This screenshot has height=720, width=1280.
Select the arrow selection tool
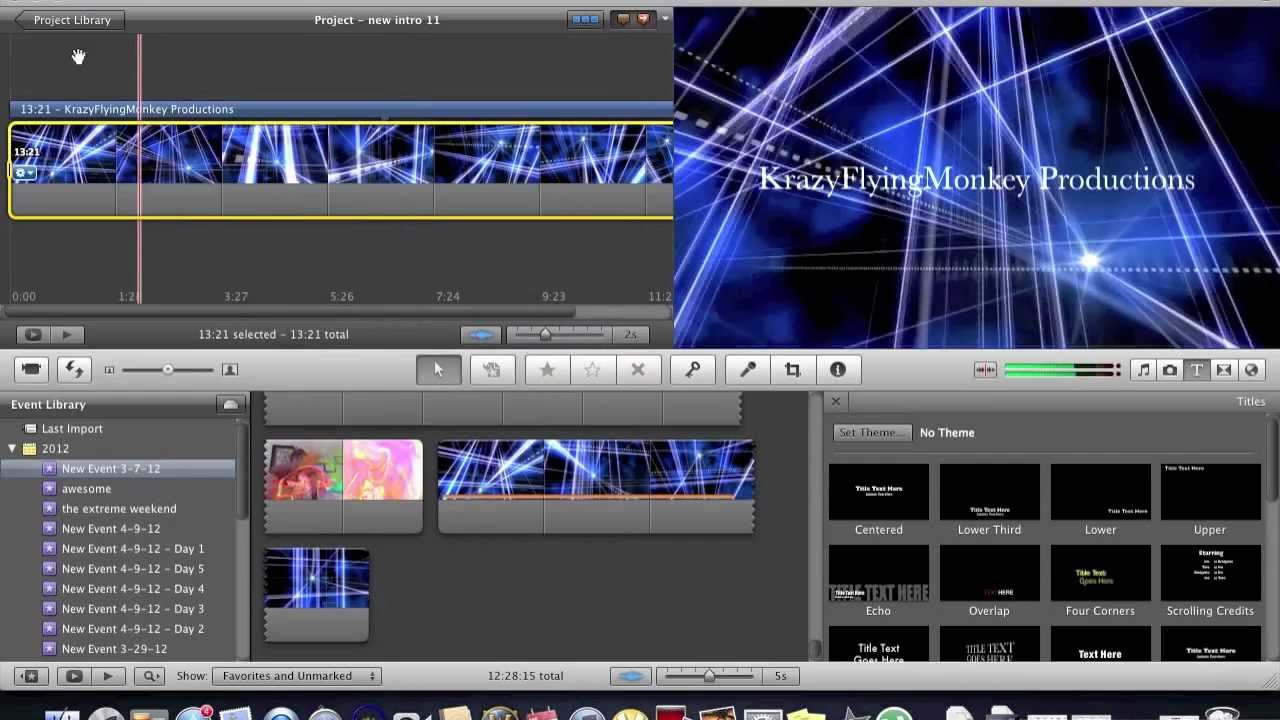pos(438,370)
